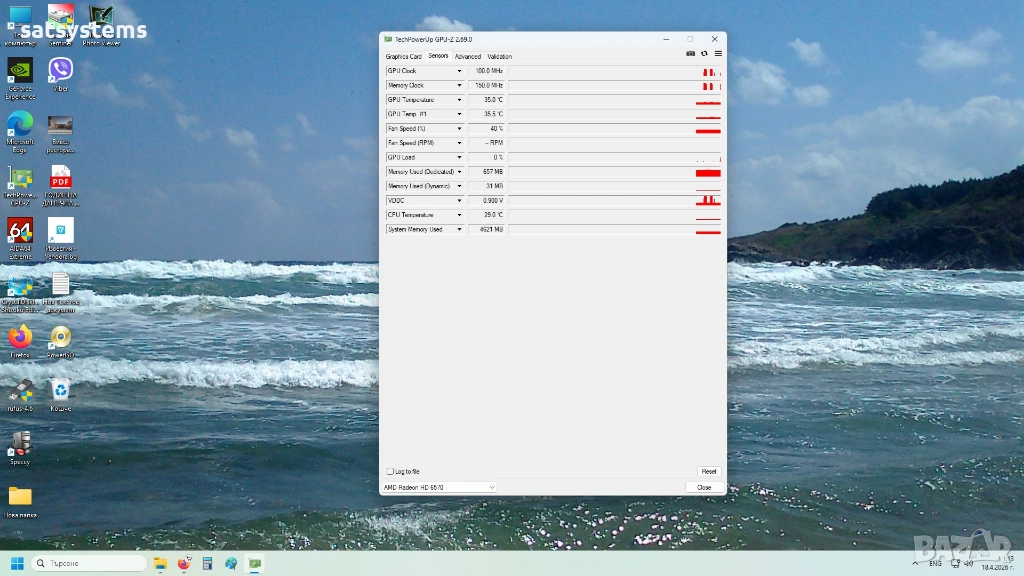Screen dimensions: 1024x576
Task: Switch to the Graphics Card tab
Action: coord(404,56)
